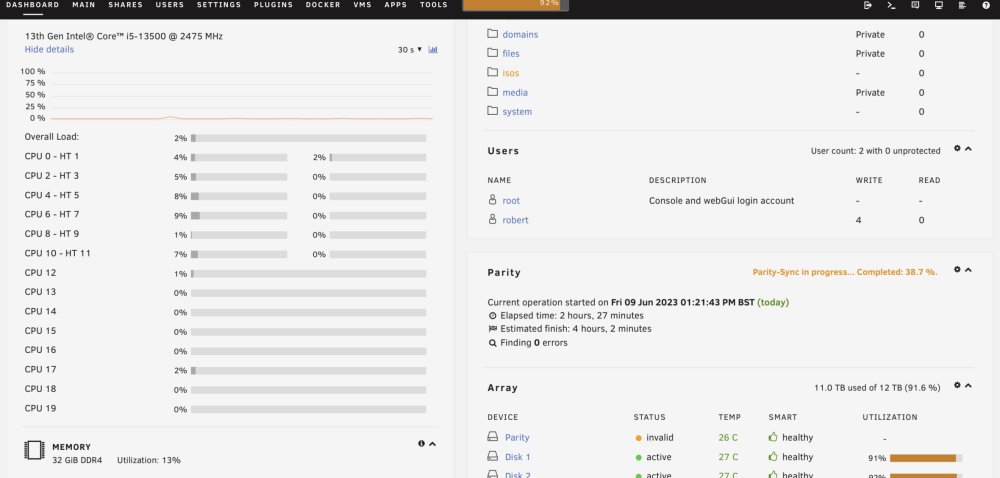Click the magnifier icon beside Finding 0 errors
This screenshot has height=478, width=1000.
click(492, 343)
